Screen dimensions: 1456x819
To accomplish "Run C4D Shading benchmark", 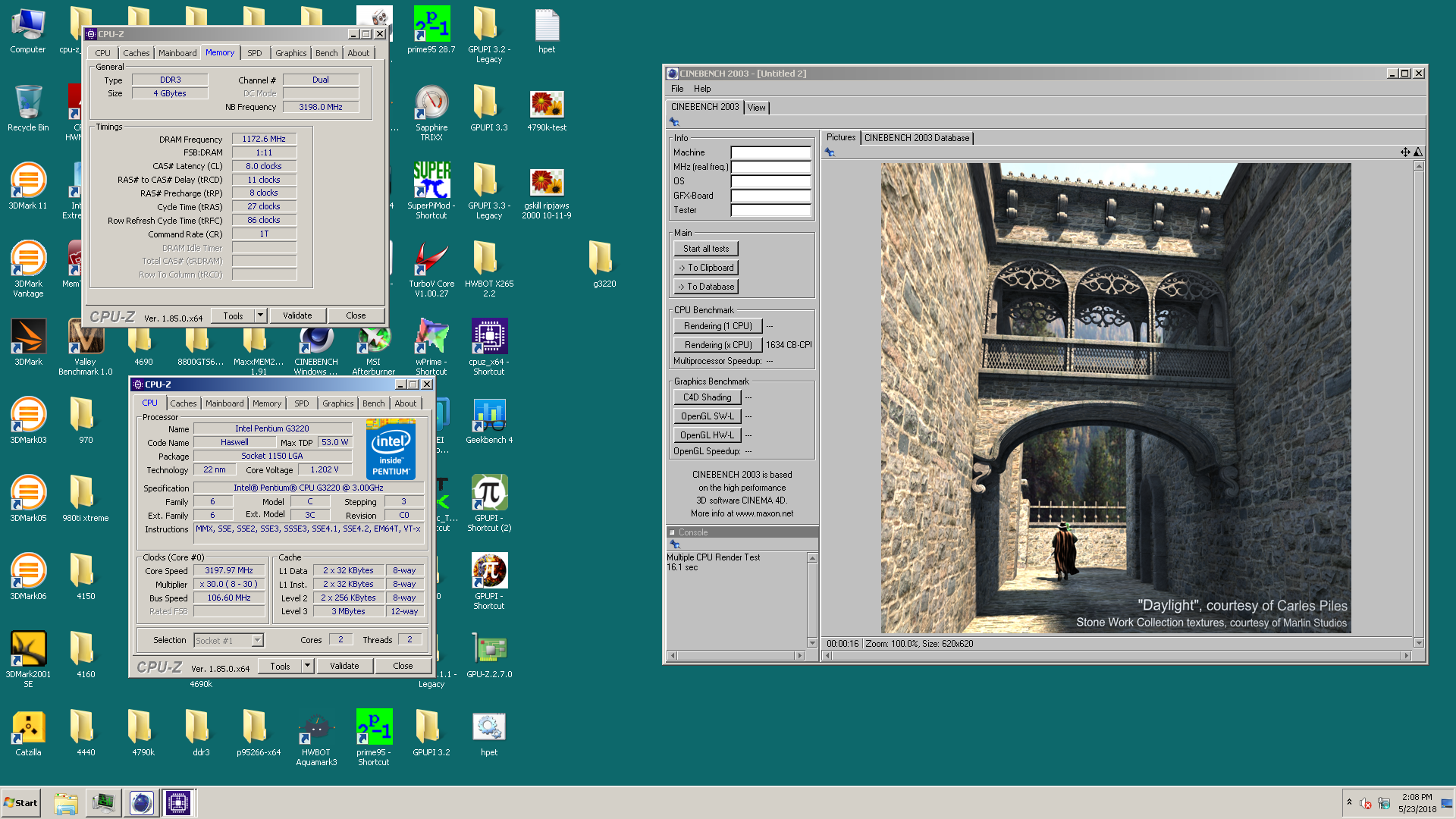I will (x=708, y=397).
